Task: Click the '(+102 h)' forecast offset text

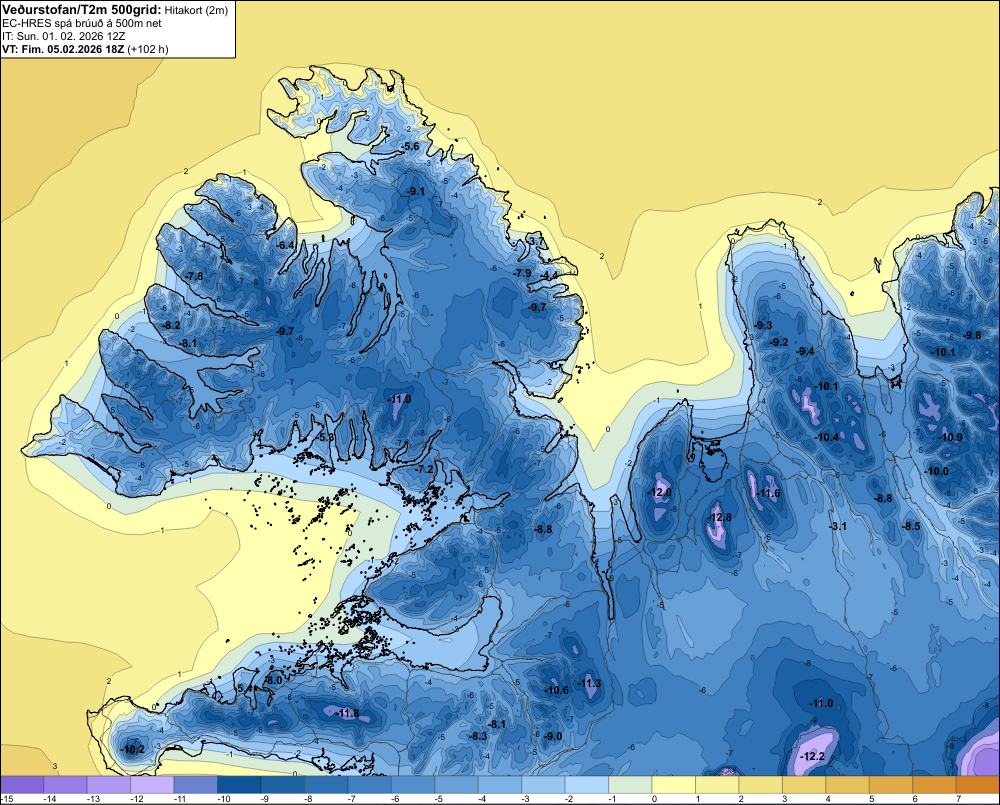Action: click(x=148, y=49)
